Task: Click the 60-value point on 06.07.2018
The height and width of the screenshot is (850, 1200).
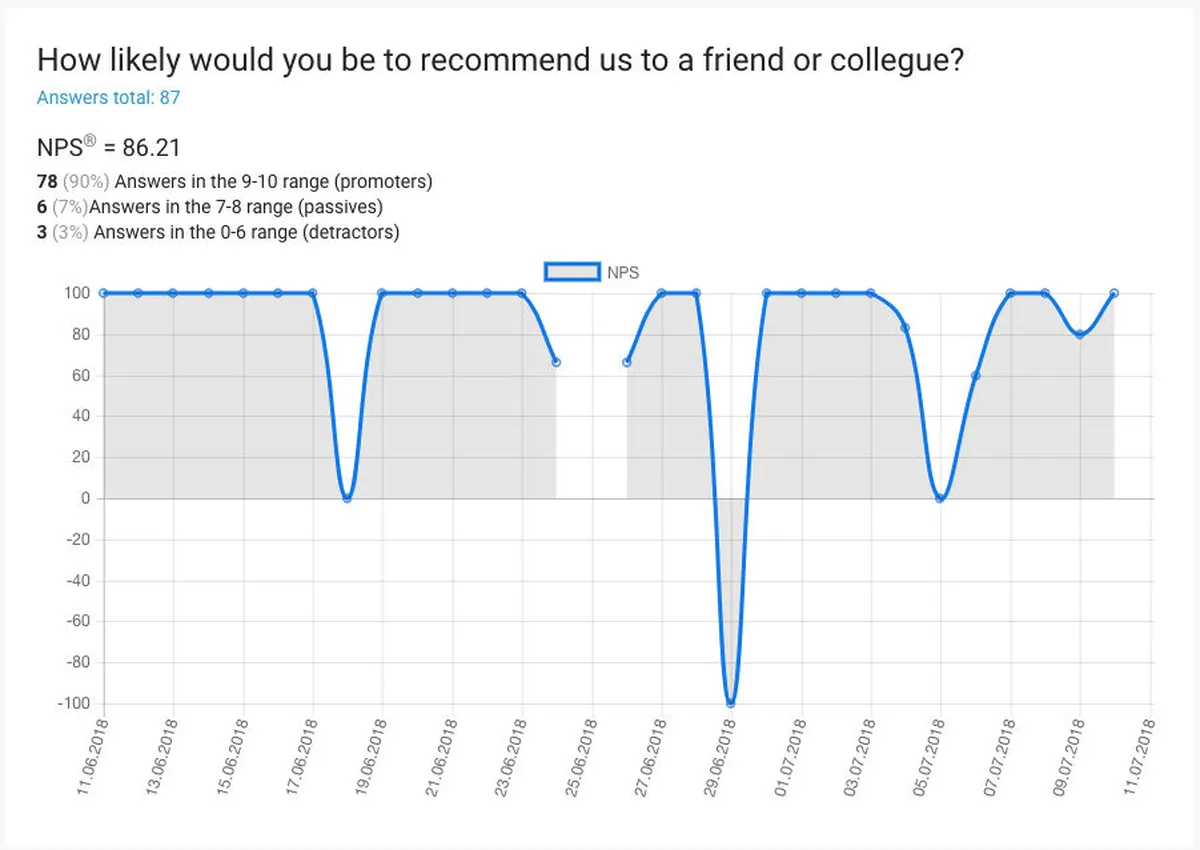Action: (975, 376)
